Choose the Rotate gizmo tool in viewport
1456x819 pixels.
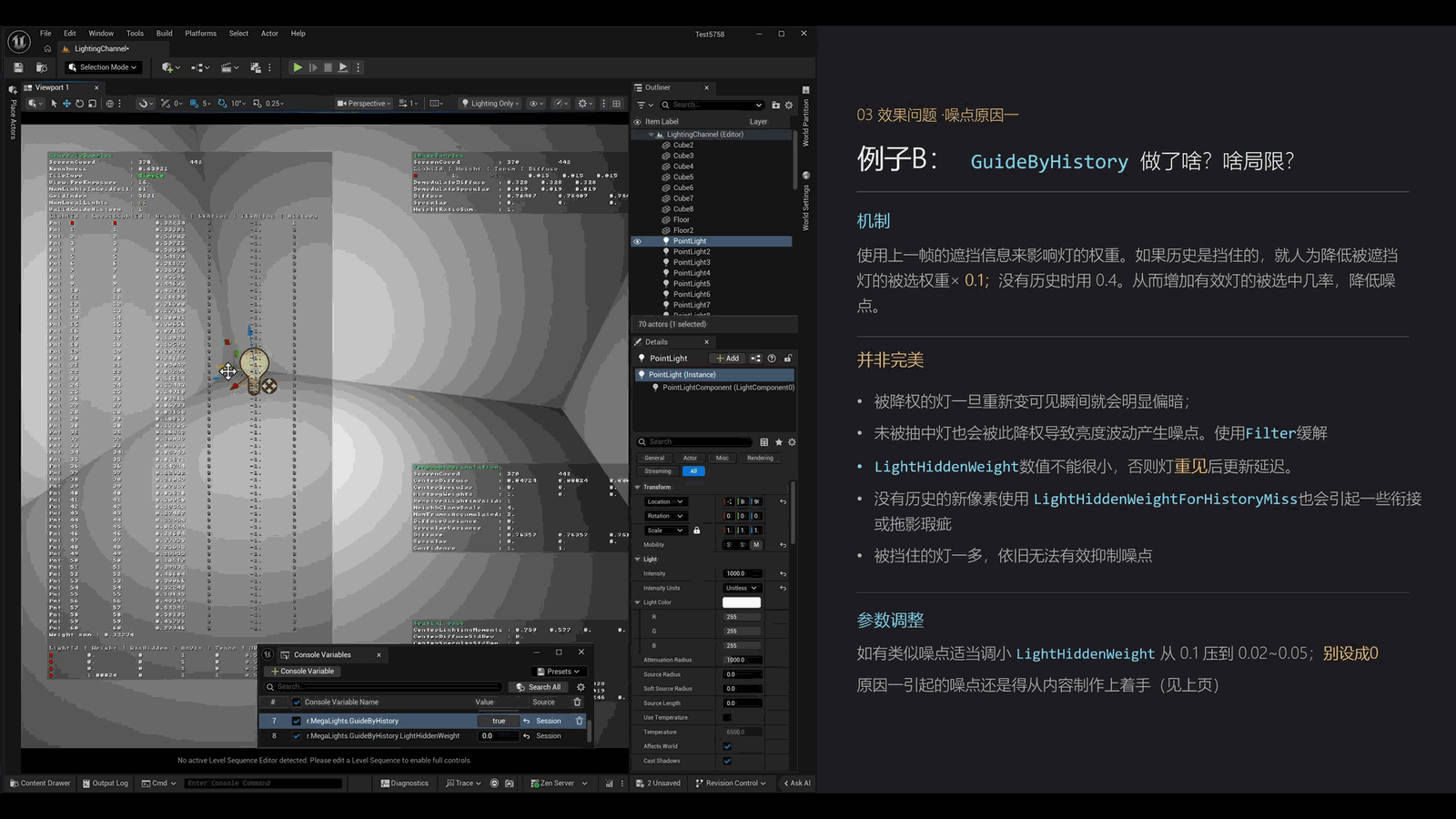pos(79,104)
